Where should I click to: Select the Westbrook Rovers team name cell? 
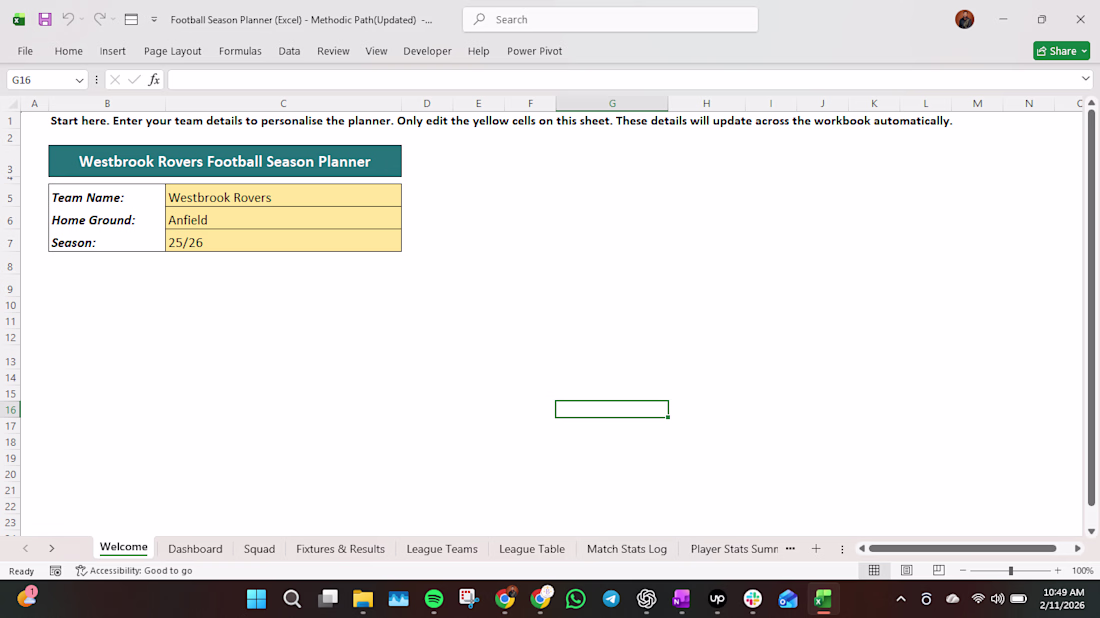[283, 196]
